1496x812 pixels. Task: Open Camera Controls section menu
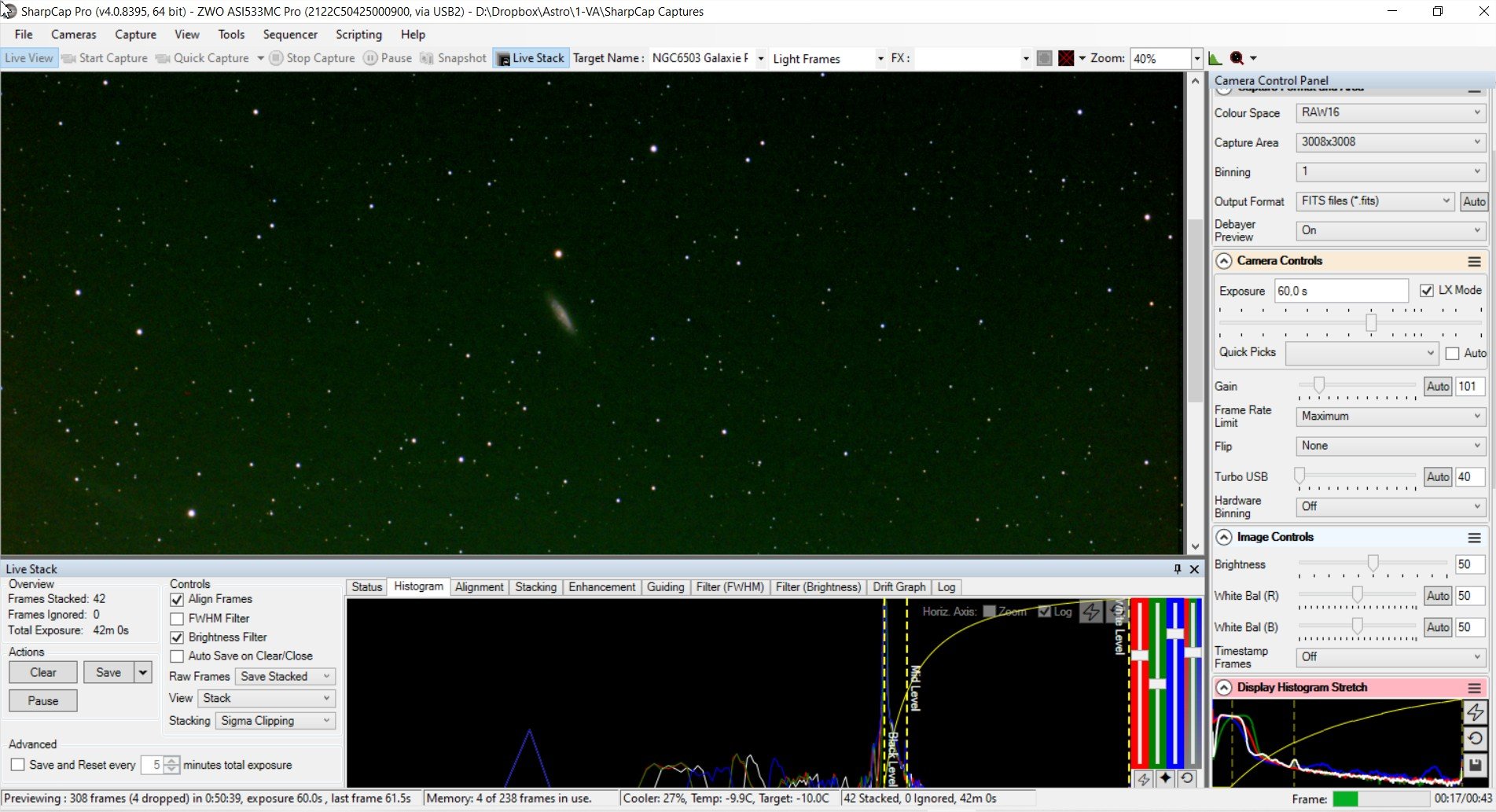(x=1474, y=261)
